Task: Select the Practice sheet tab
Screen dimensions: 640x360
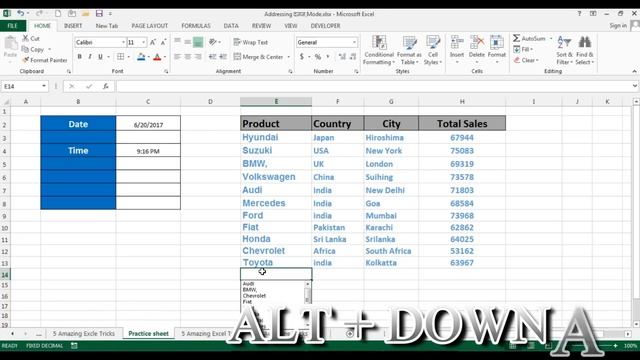Action: click(148, 333)
